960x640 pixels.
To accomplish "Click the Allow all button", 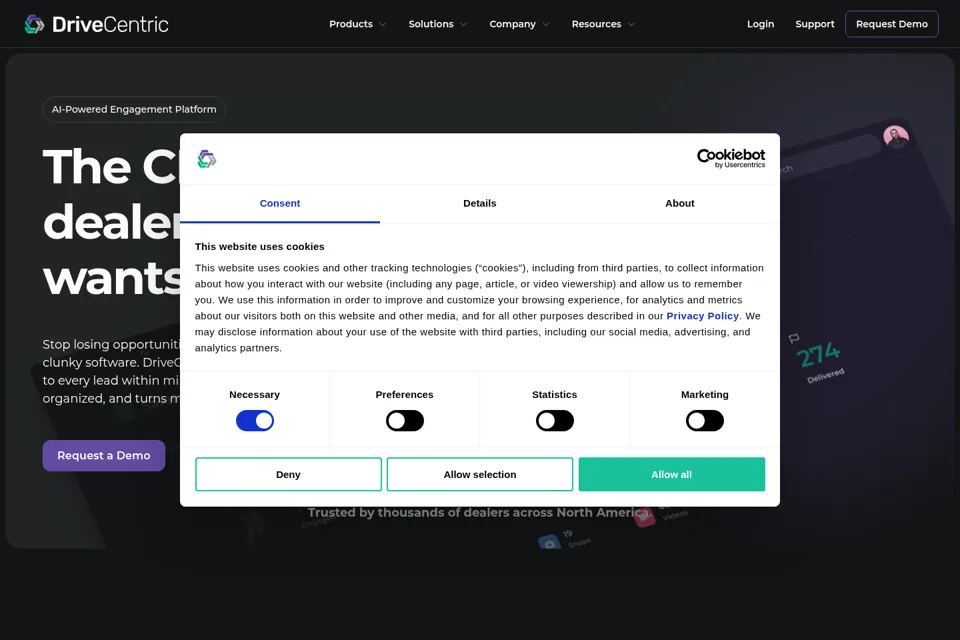I will click(x=672, y=474).
